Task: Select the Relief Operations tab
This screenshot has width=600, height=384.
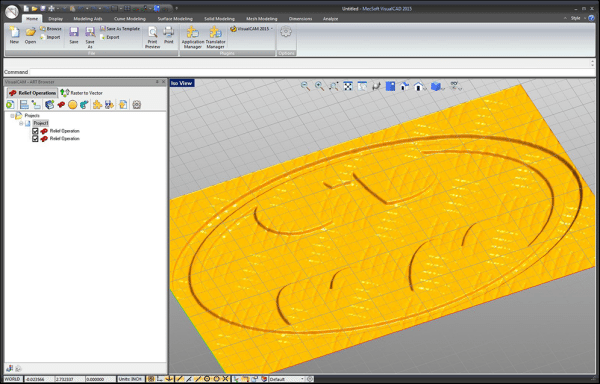Action: [33, 93]
